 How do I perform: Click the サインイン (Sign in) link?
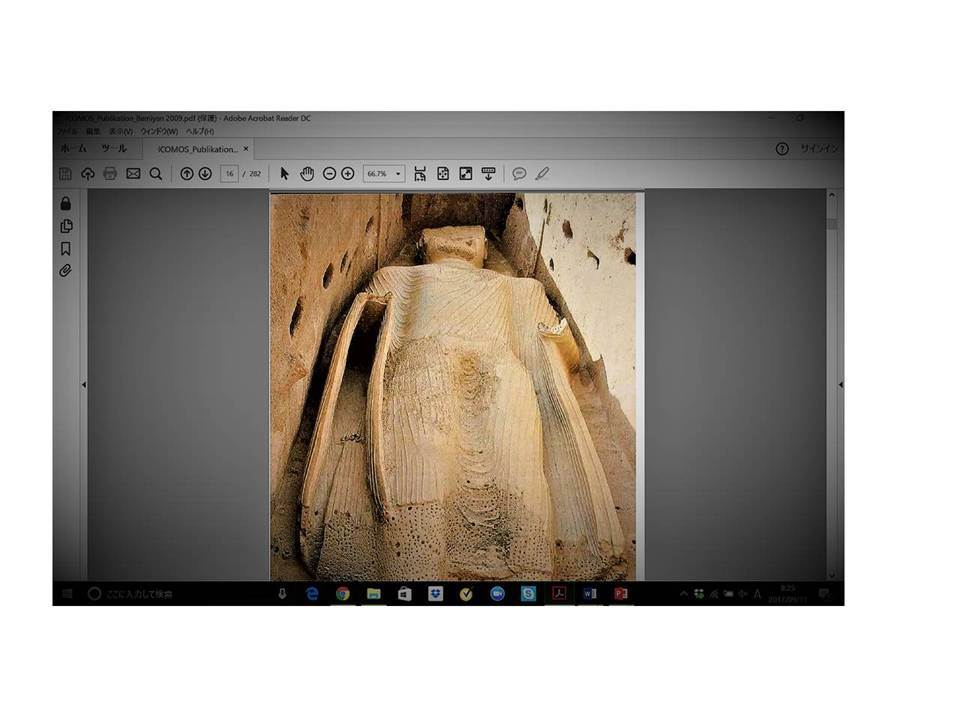819,149
